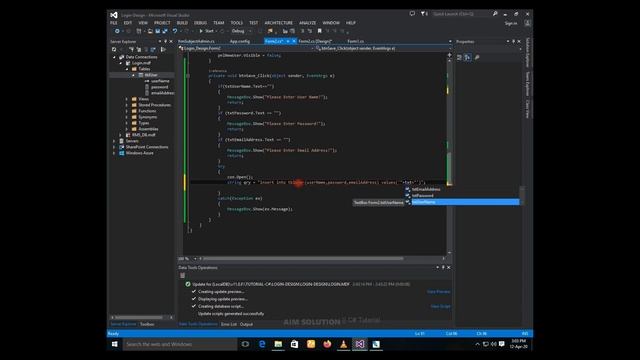640x360 pixels.
Task: Switch to the Toolbox tab
Action: [147, 324]
